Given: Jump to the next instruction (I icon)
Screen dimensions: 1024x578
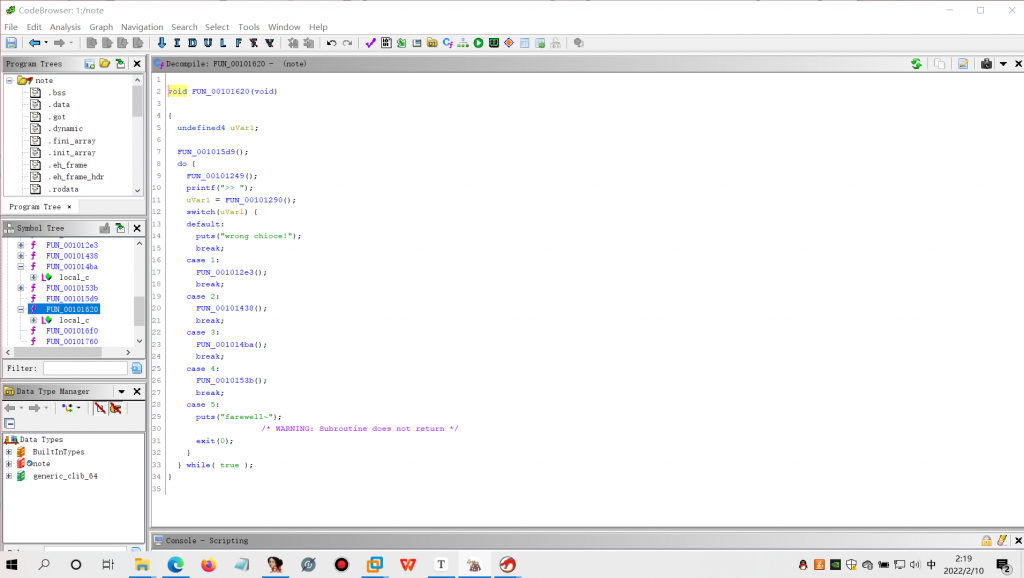Looking at the screenshot, I should (177, 43).
